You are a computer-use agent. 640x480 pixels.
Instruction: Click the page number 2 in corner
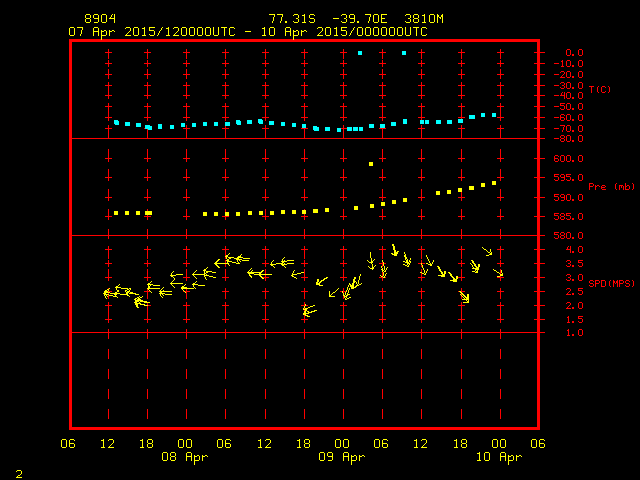(x=19, y=474)
